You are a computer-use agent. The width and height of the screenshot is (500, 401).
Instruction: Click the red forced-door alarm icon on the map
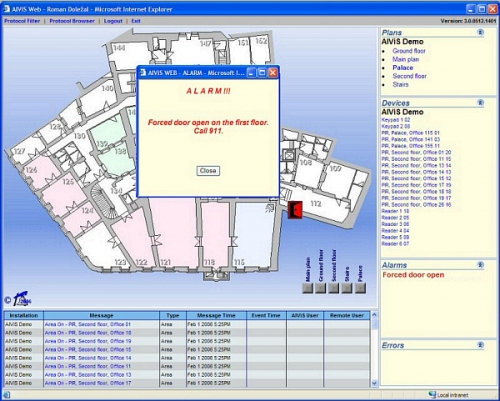(x=295, y=210)
